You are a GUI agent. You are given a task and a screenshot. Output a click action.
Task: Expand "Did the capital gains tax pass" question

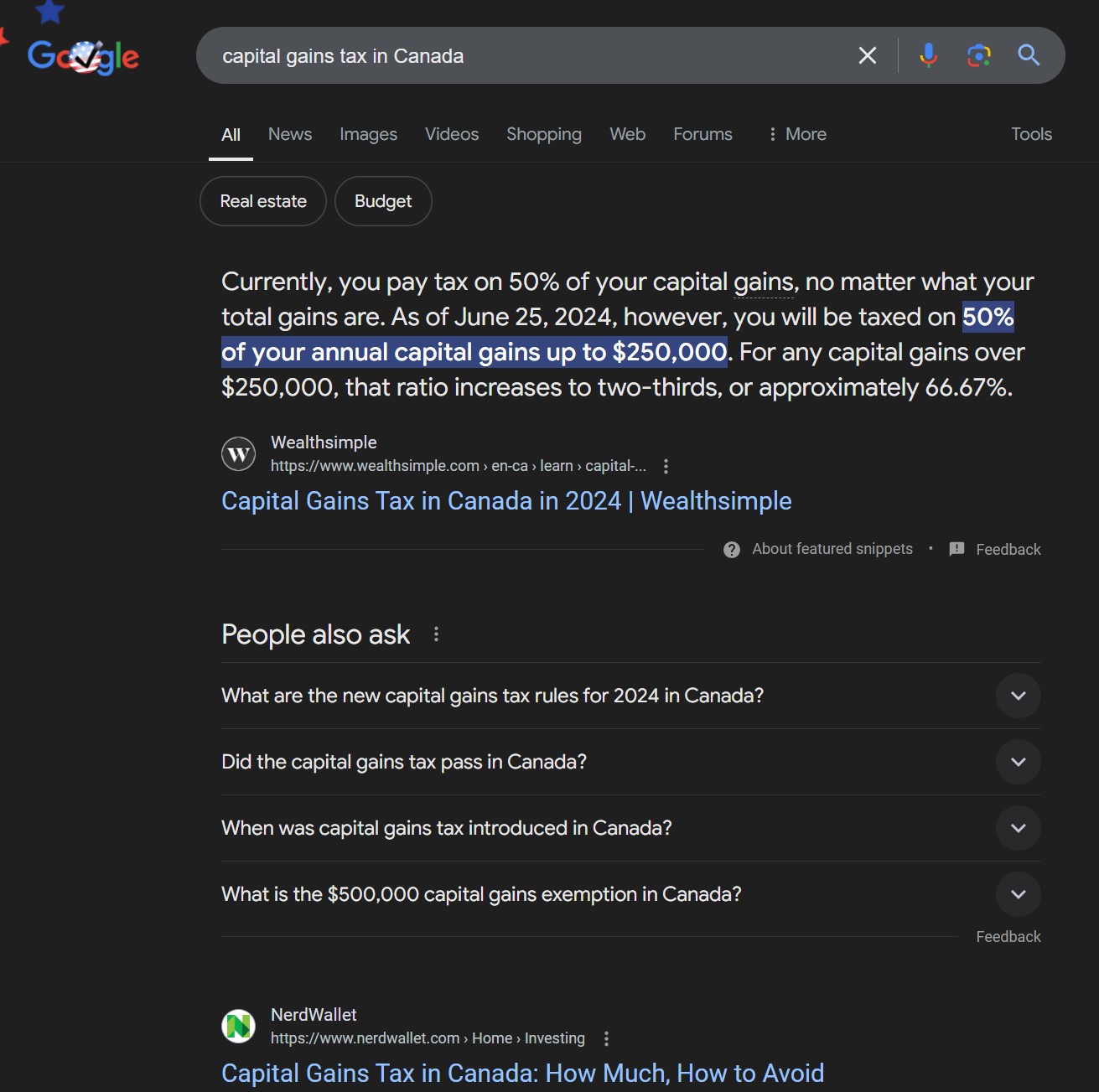1018,762
